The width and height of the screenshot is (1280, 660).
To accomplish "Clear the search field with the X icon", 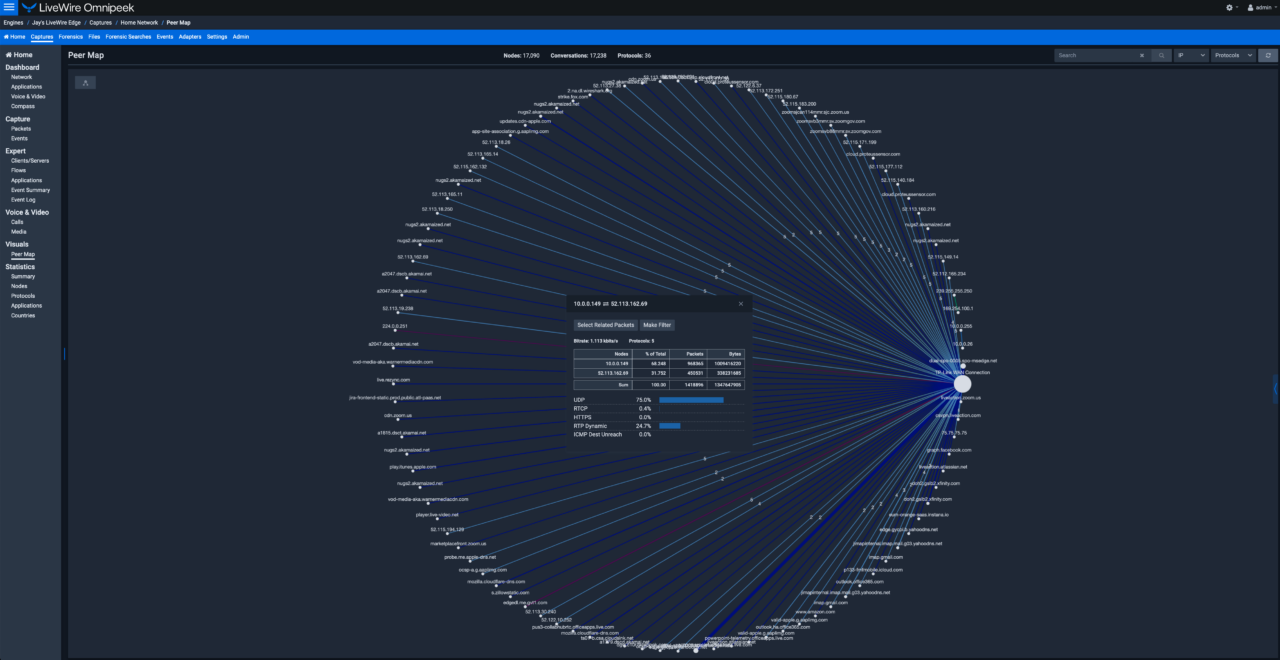I will (1141, 55).
